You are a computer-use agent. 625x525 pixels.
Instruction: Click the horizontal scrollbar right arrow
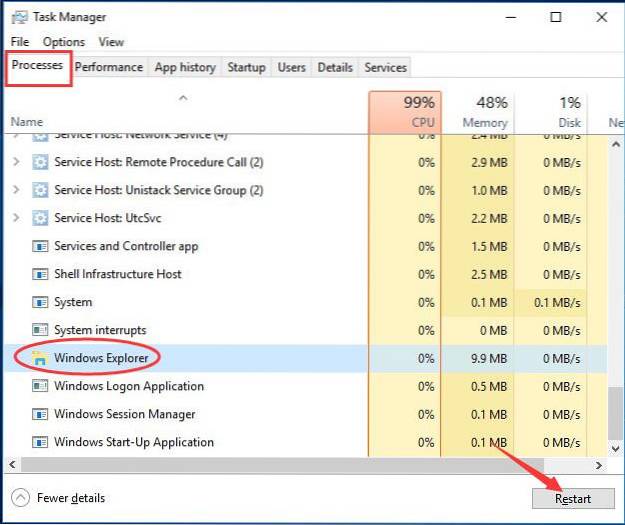pyautogui.click(x=599, y=465)
